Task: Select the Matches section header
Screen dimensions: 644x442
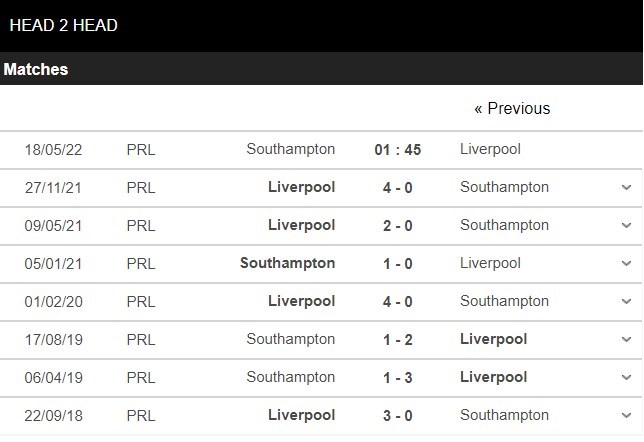Action: (36, 69)
